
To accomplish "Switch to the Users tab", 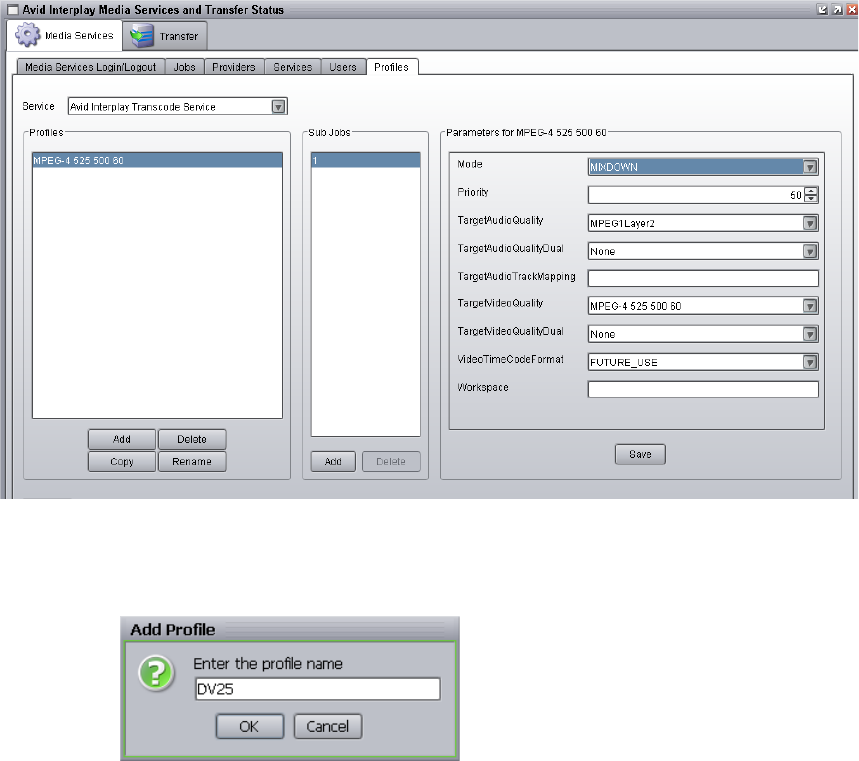I will click(343, 67).
